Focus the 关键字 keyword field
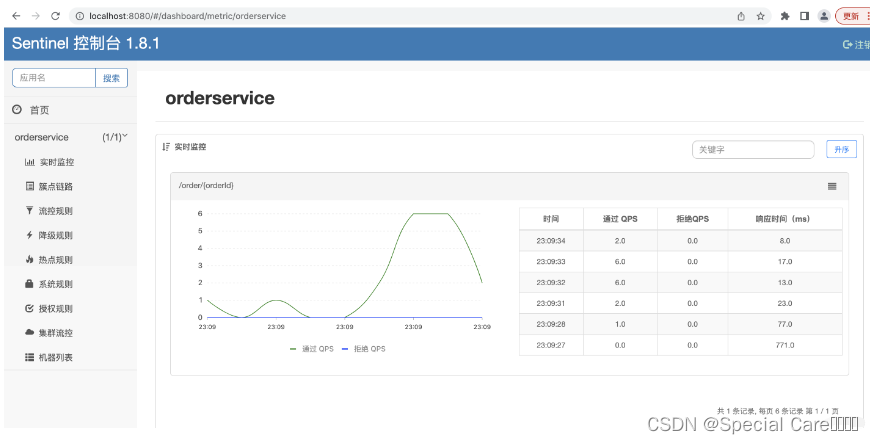The image size is (873, 444). [753, 150]
